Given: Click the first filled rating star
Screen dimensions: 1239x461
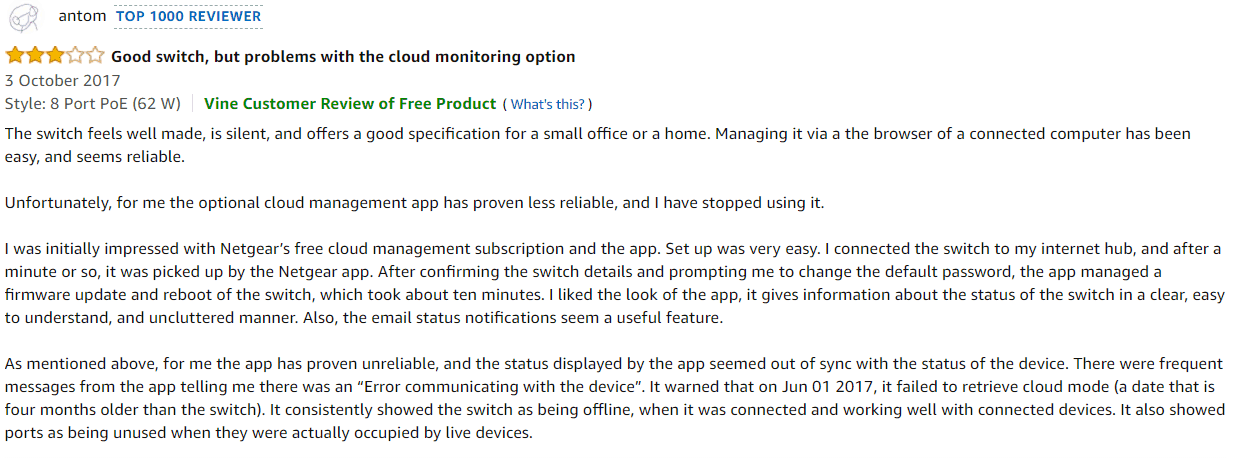Looking at the screenshot, I should pos(15,56).
